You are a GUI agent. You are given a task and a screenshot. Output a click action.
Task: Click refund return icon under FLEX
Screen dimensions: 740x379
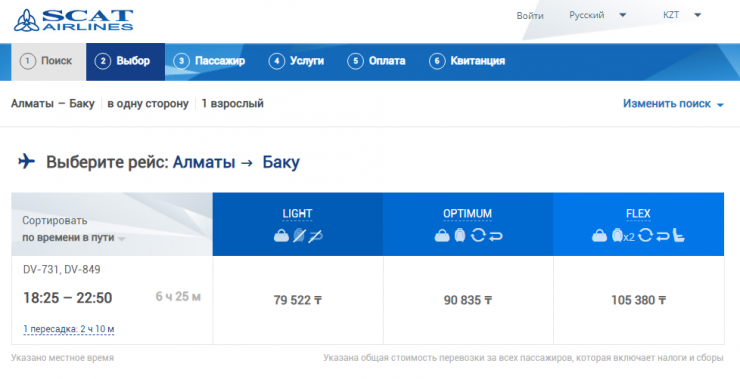coord(663,236)
